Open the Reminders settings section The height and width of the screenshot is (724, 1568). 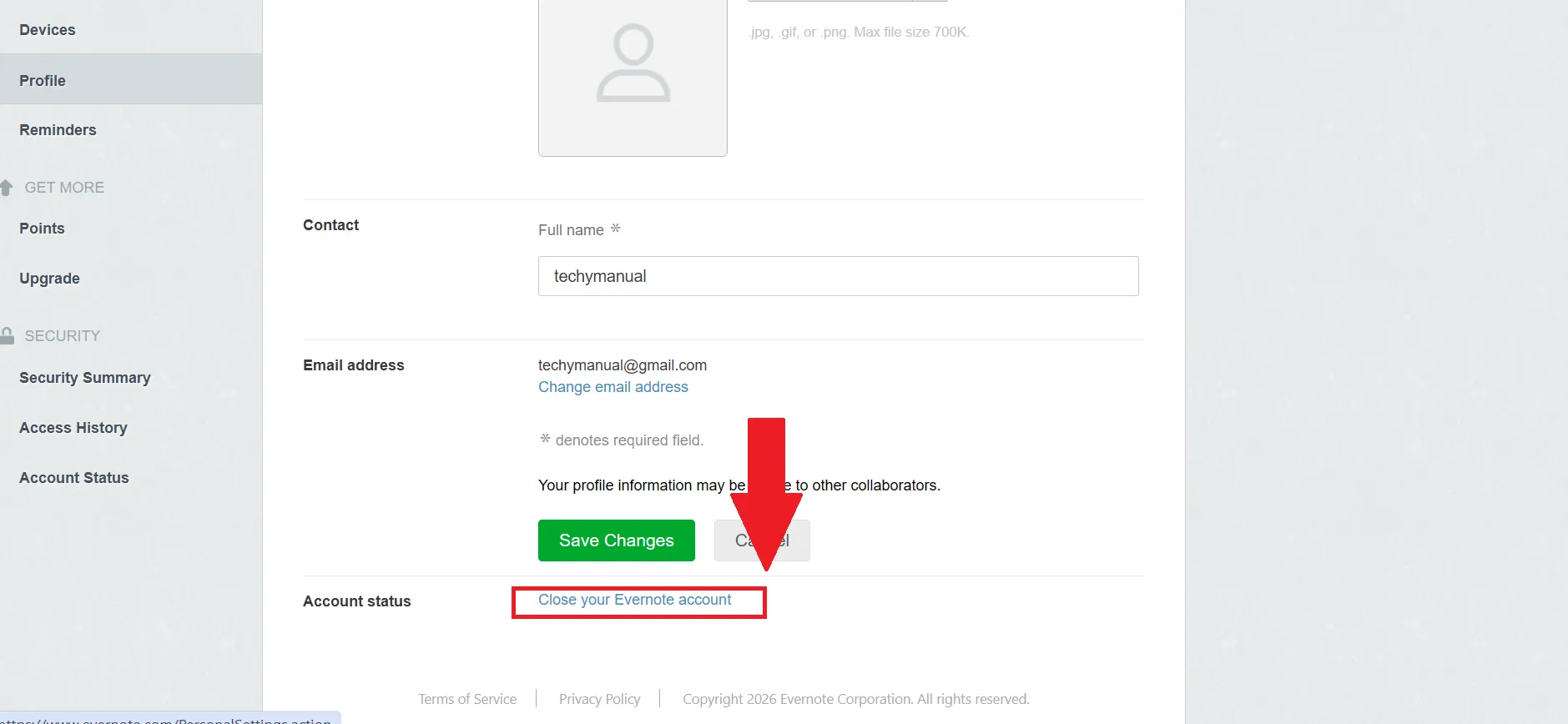(58, 130)
